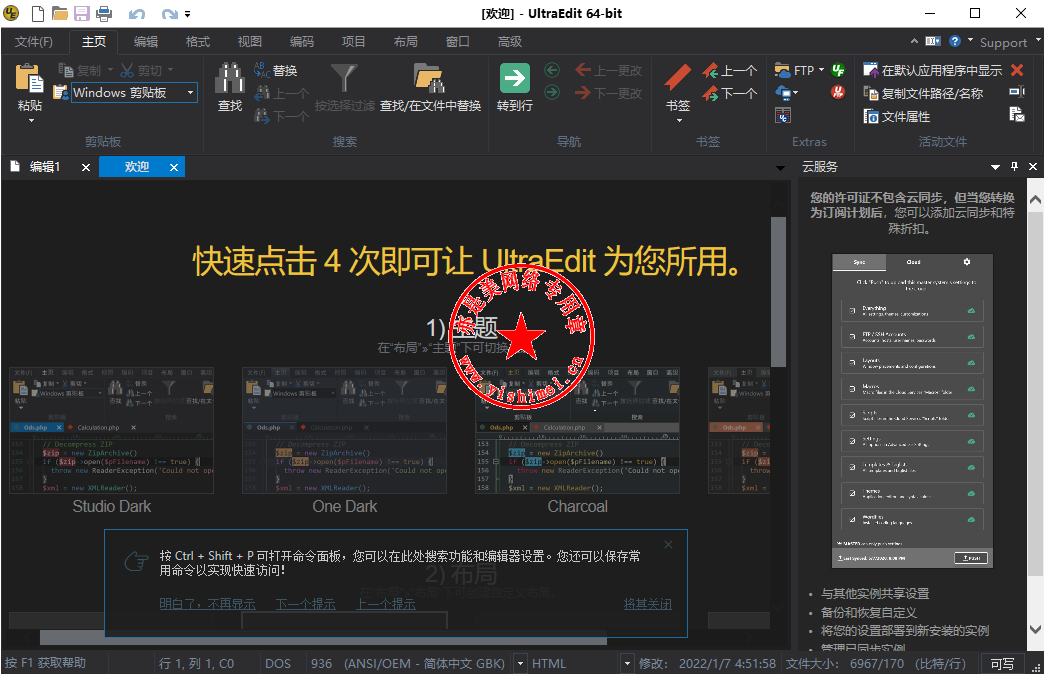The width and height of the screenshot is (1044, 674).
Task: Click the DOS line ending indicator
Action: (278, 663)
